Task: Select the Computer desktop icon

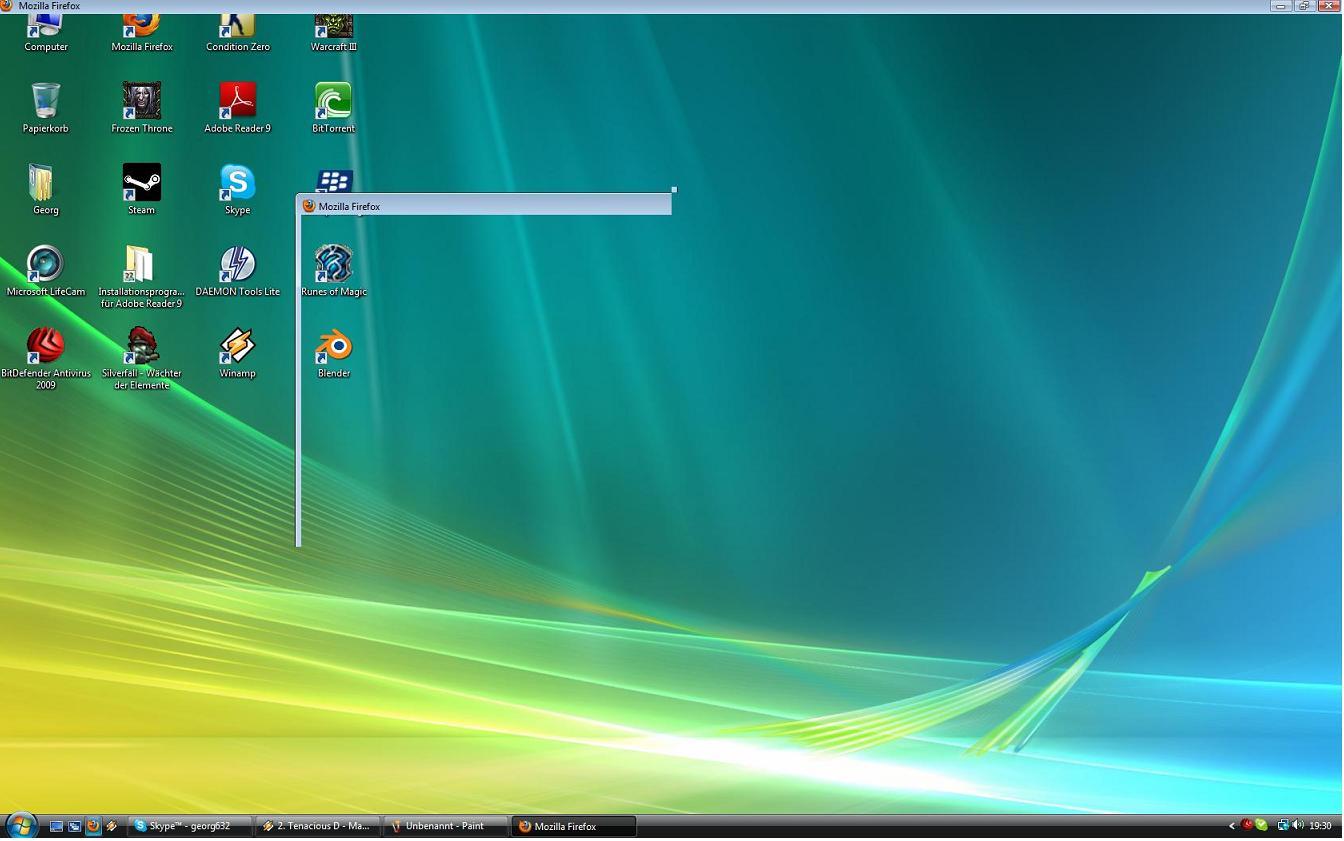Action: [46, 34]
